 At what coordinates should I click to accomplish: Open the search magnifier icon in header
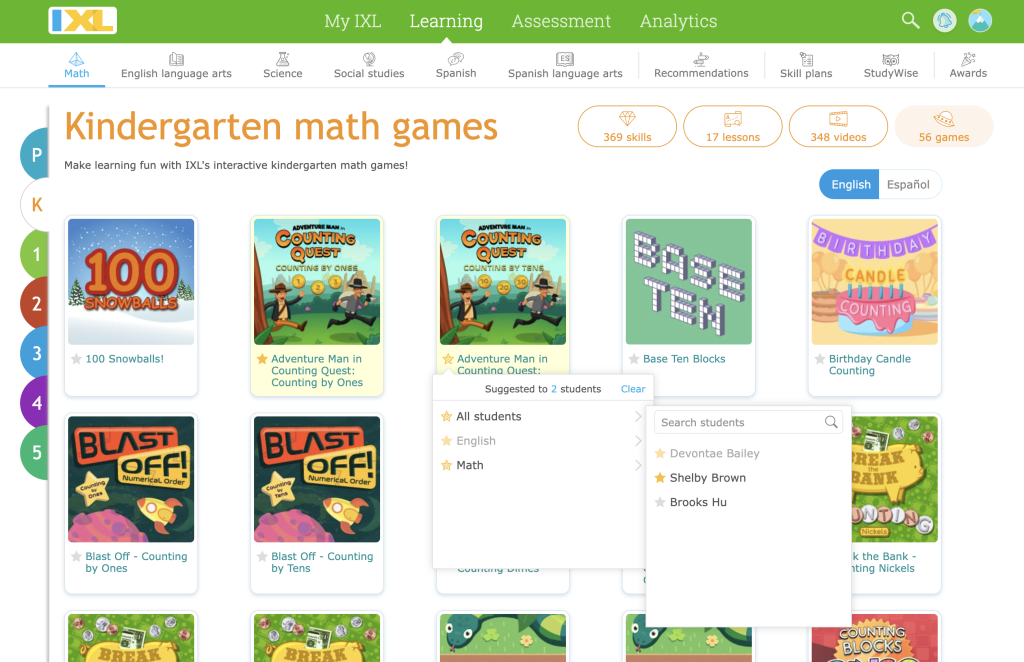910,20
